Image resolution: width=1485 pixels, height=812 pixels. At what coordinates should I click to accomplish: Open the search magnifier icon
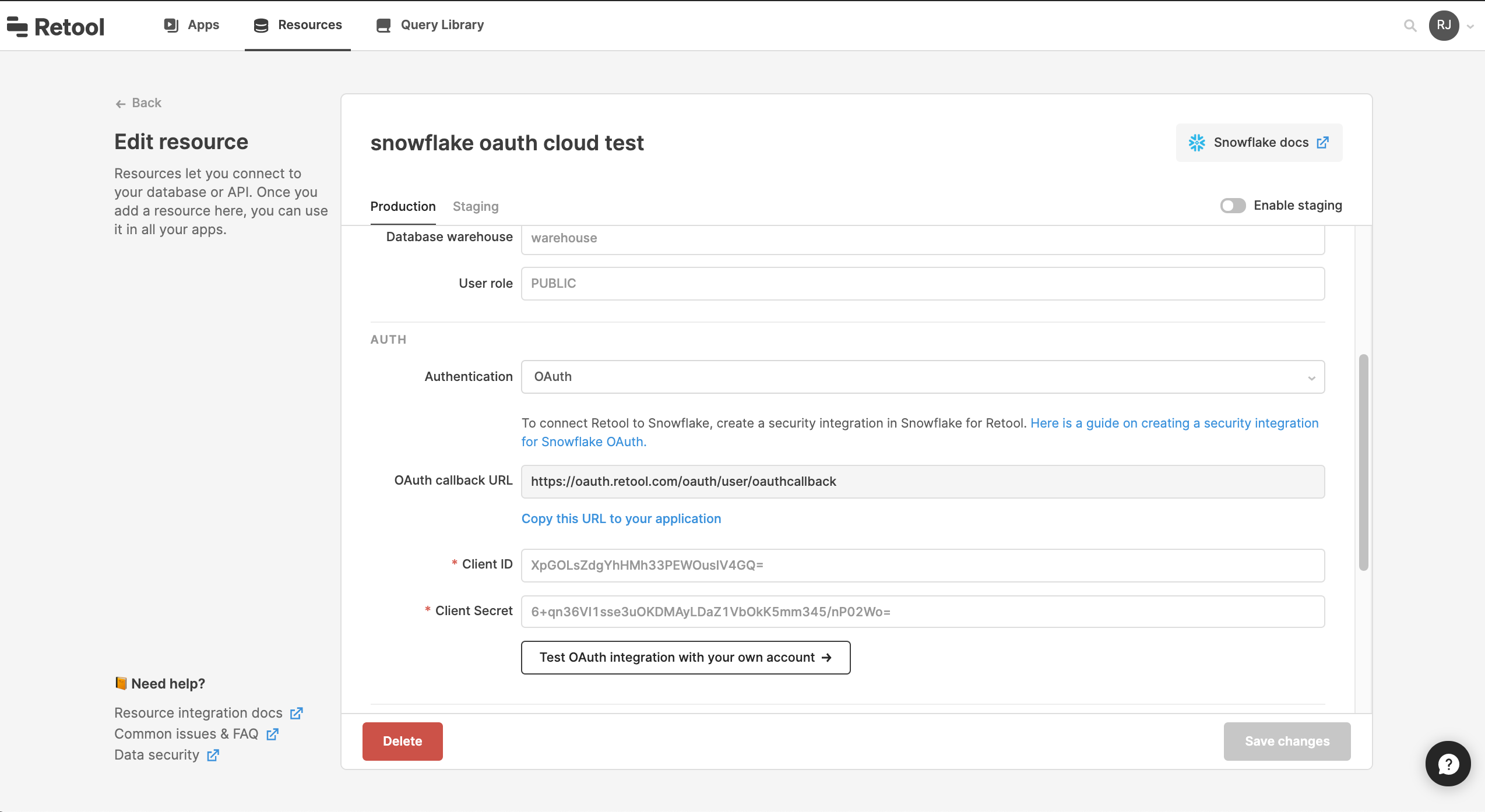coord(1410,26)
